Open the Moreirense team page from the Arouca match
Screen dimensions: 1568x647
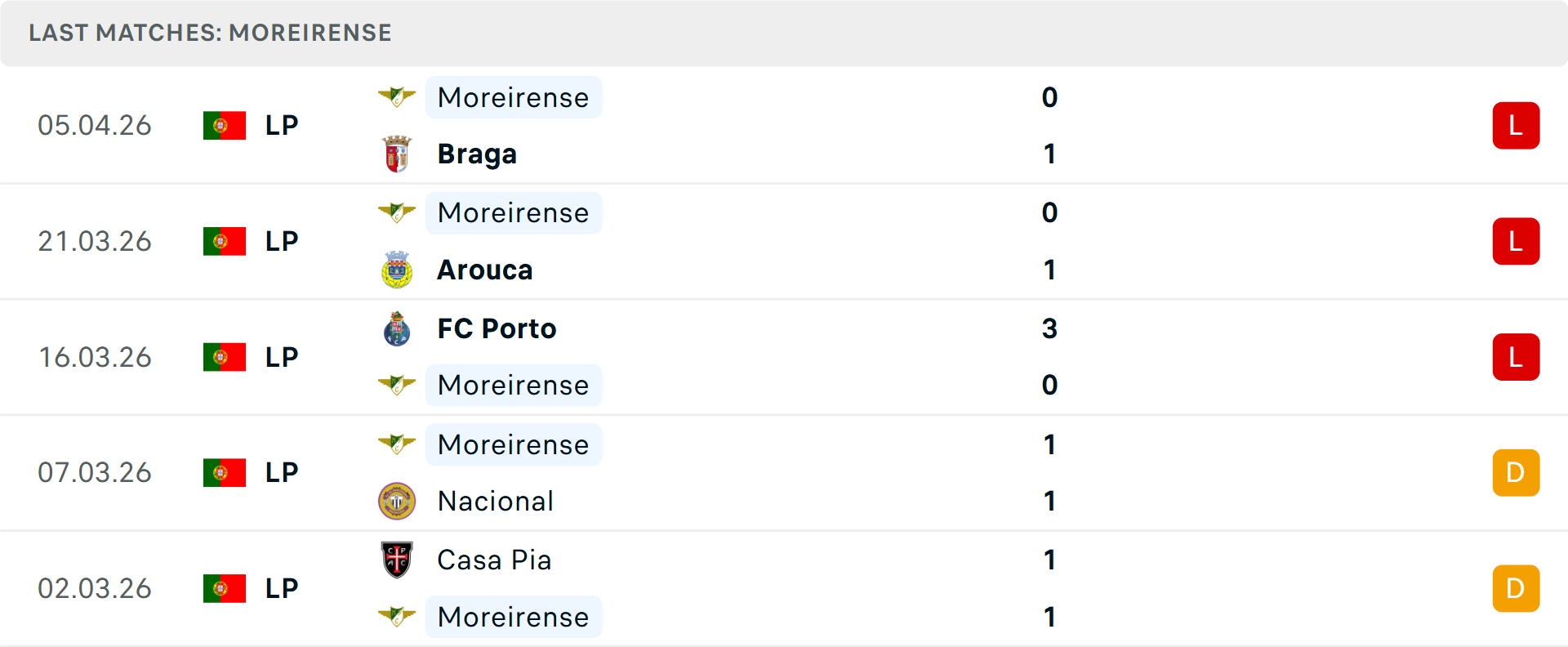(x=513, y=212)
